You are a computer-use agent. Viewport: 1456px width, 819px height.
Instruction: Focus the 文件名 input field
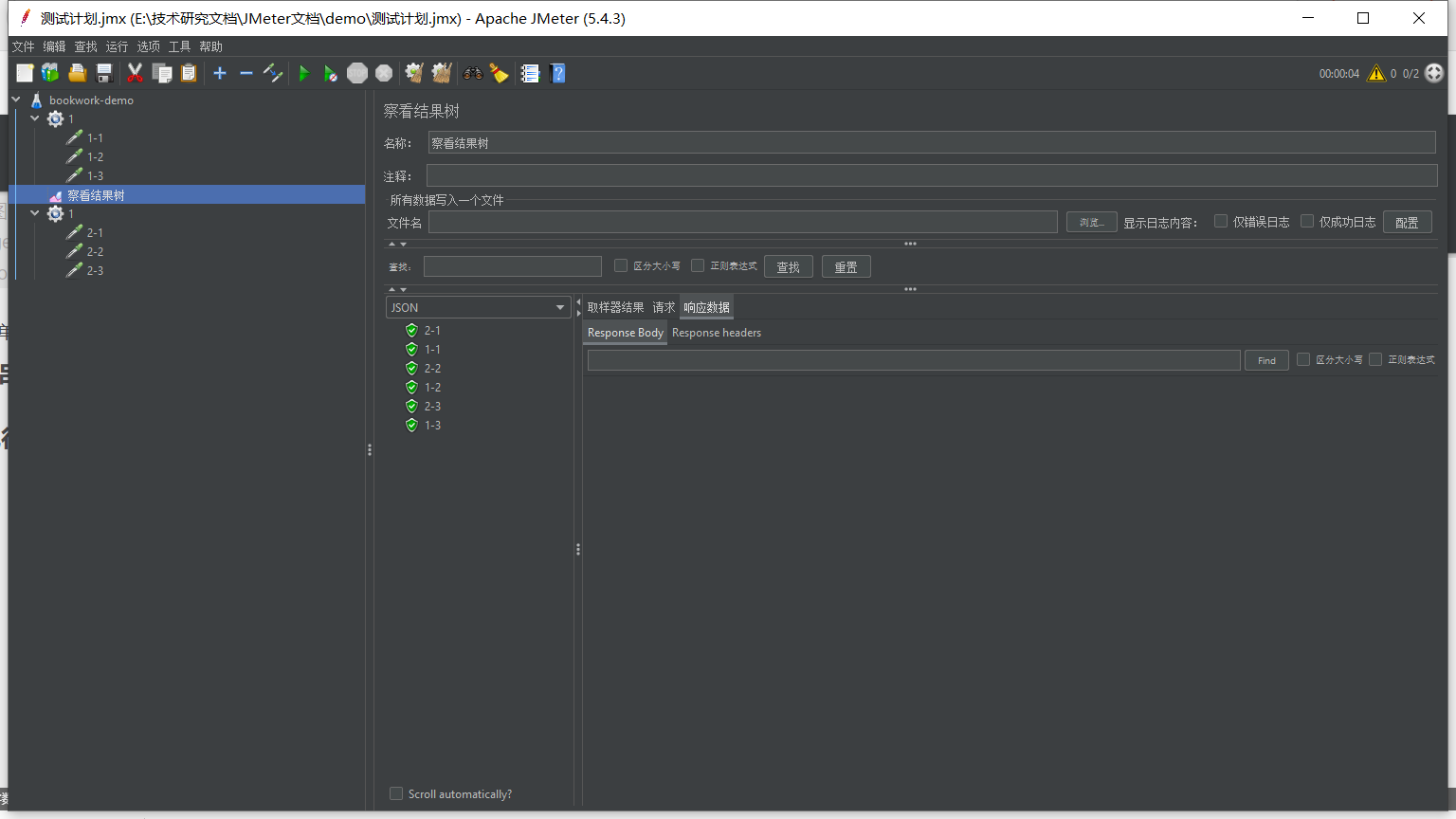(x=743, y=222)
